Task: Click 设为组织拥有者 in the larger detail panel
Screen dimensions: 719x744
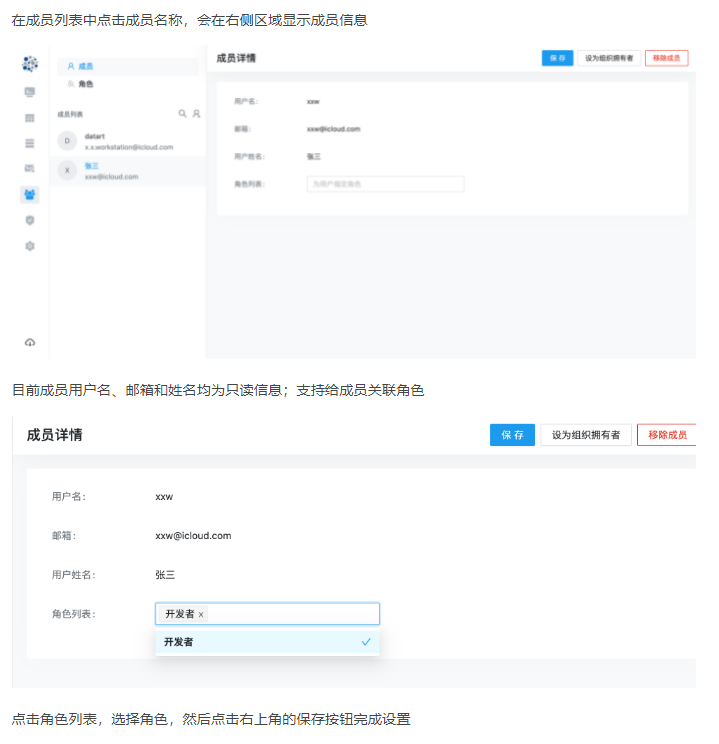Action: pos(586,435)
